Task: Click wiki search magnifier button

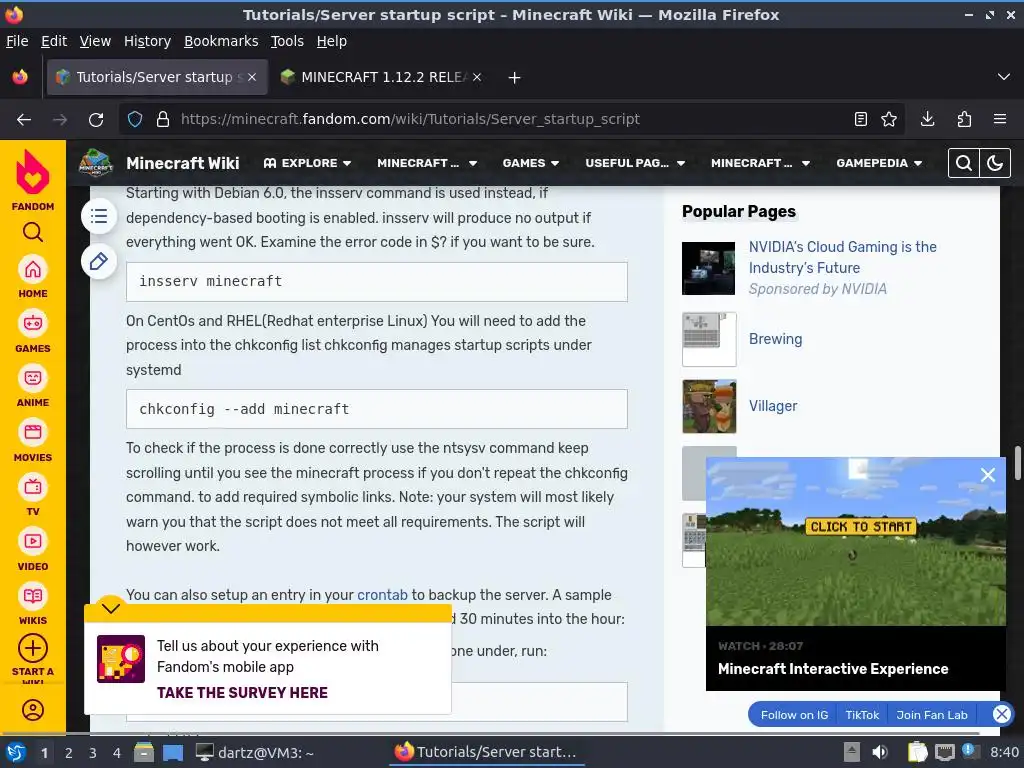Action: pos(963,163)
